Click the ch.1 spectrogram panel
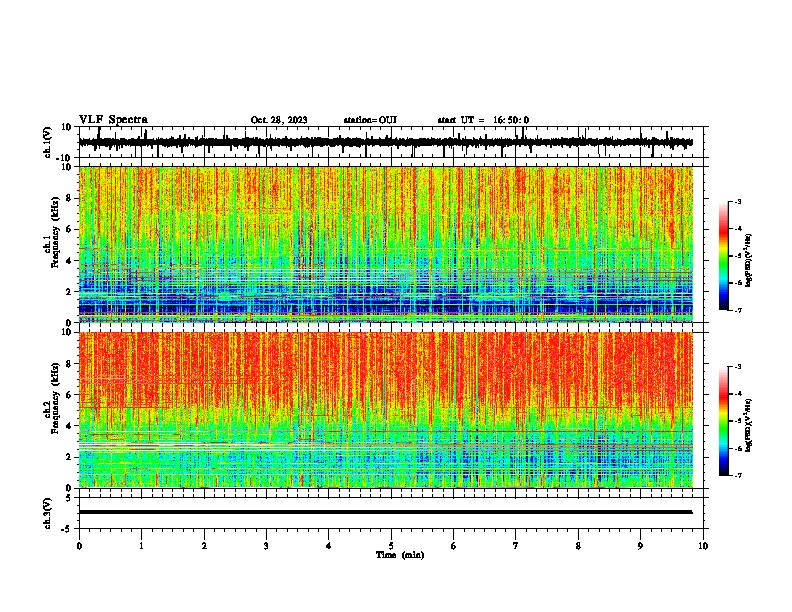The height and width of the screenshot is (612, 792). point(386,244)
